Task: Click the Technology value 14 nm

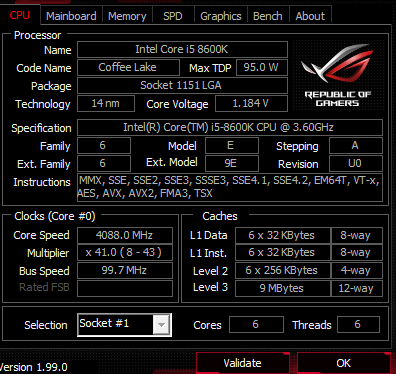Action: [x=106, y=103]
